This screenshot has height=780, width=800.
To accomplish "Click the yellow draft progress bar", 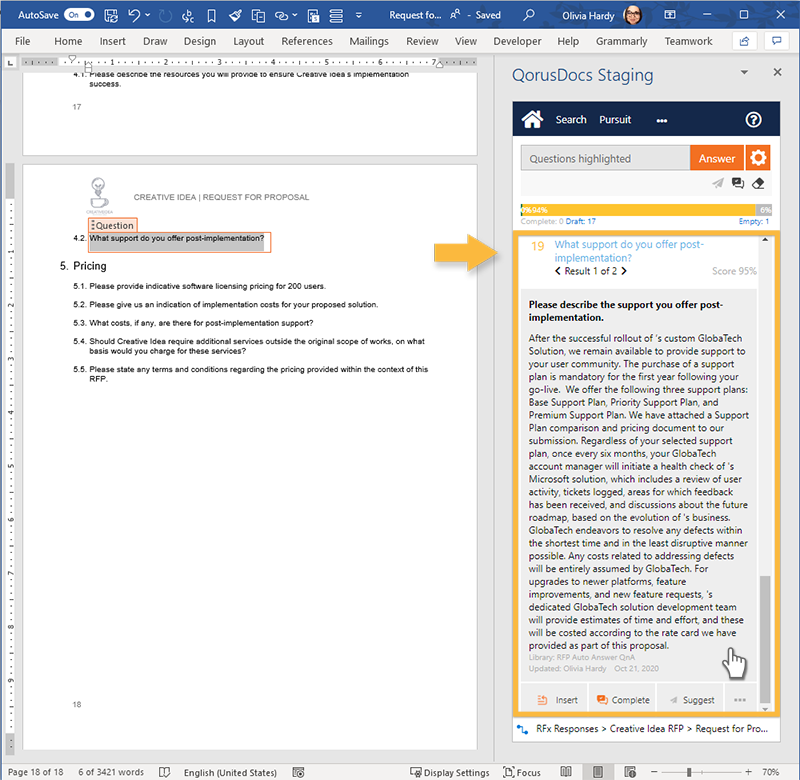I will click(638, 210).
